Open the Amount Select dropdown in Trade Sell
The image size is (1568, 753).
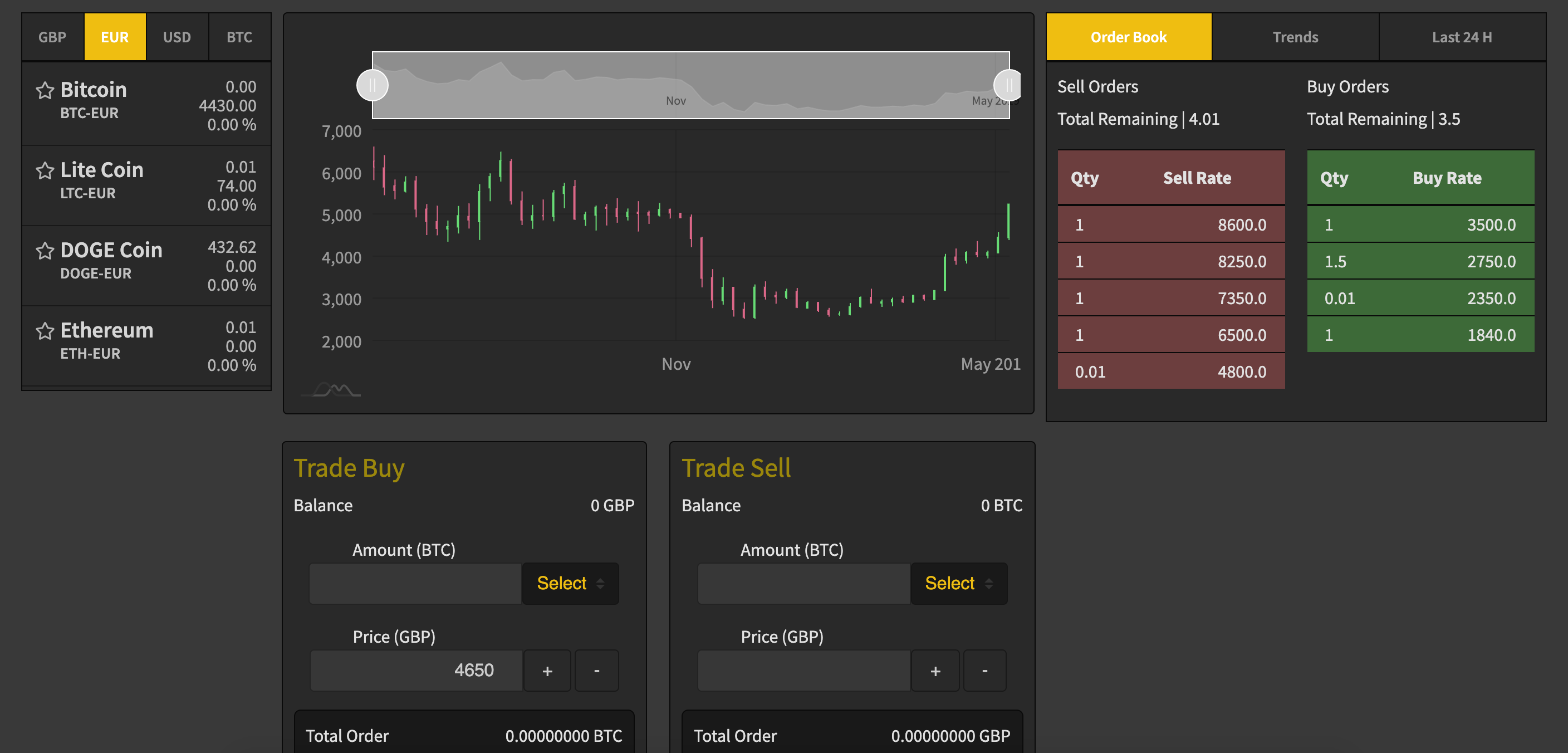(958, 583)
